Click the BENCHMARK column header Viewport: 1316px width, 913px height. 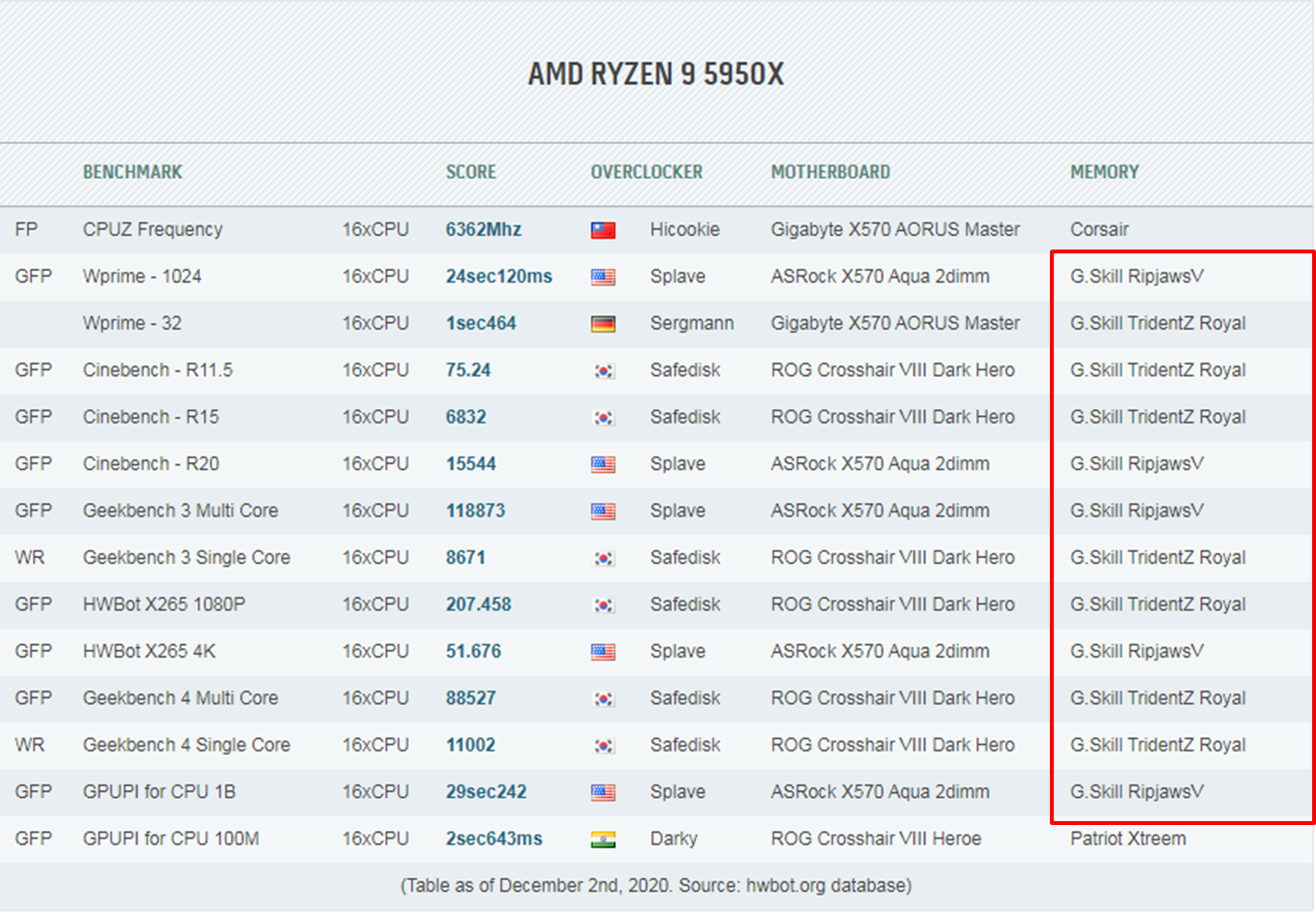[133, 172]
